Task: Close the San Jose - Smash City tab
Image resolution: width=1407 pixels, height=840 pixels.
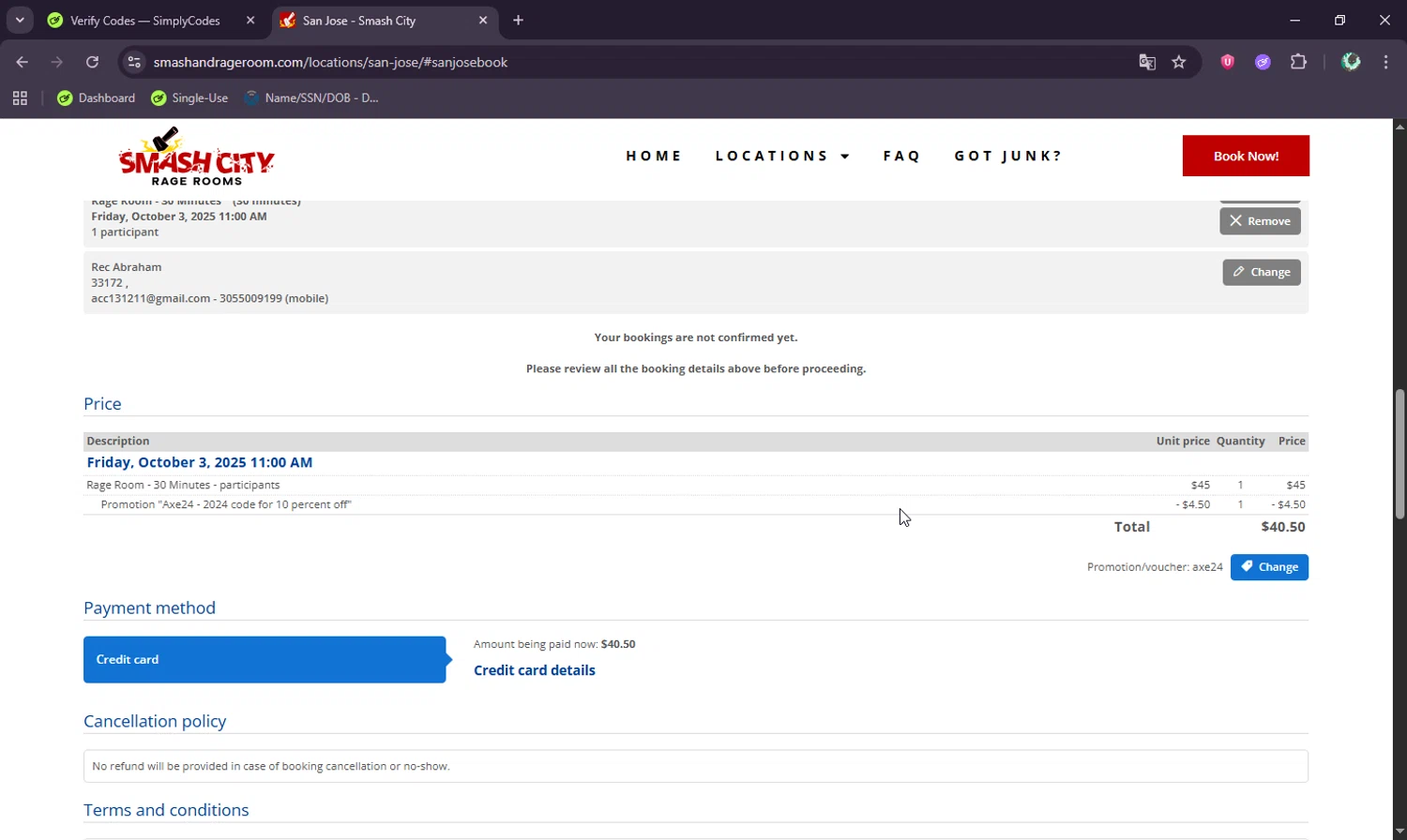Action: [483, 20]
